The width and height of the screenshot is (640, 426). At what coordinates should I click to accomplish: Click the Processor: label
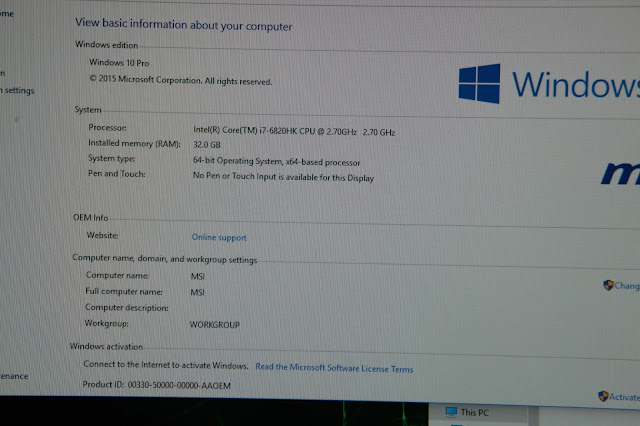pos(107,127)
